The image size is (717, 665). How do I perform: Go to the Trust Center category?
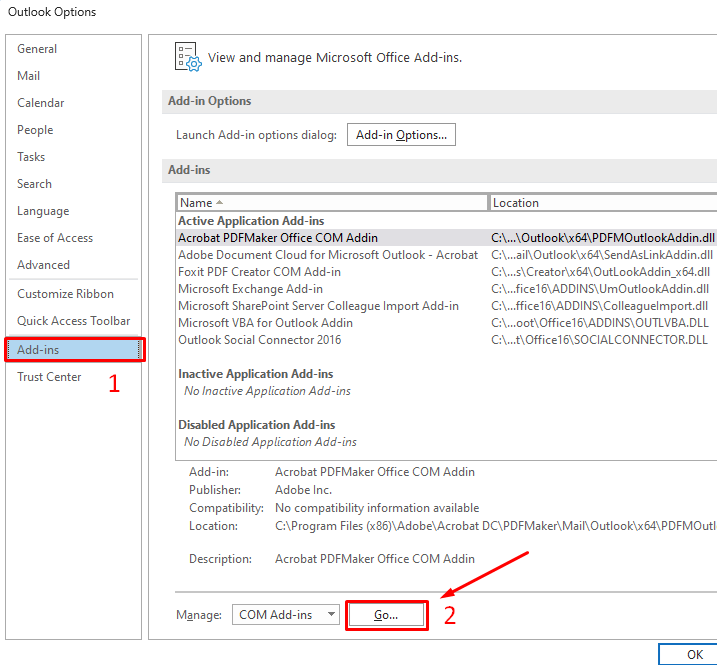(49, 377)
